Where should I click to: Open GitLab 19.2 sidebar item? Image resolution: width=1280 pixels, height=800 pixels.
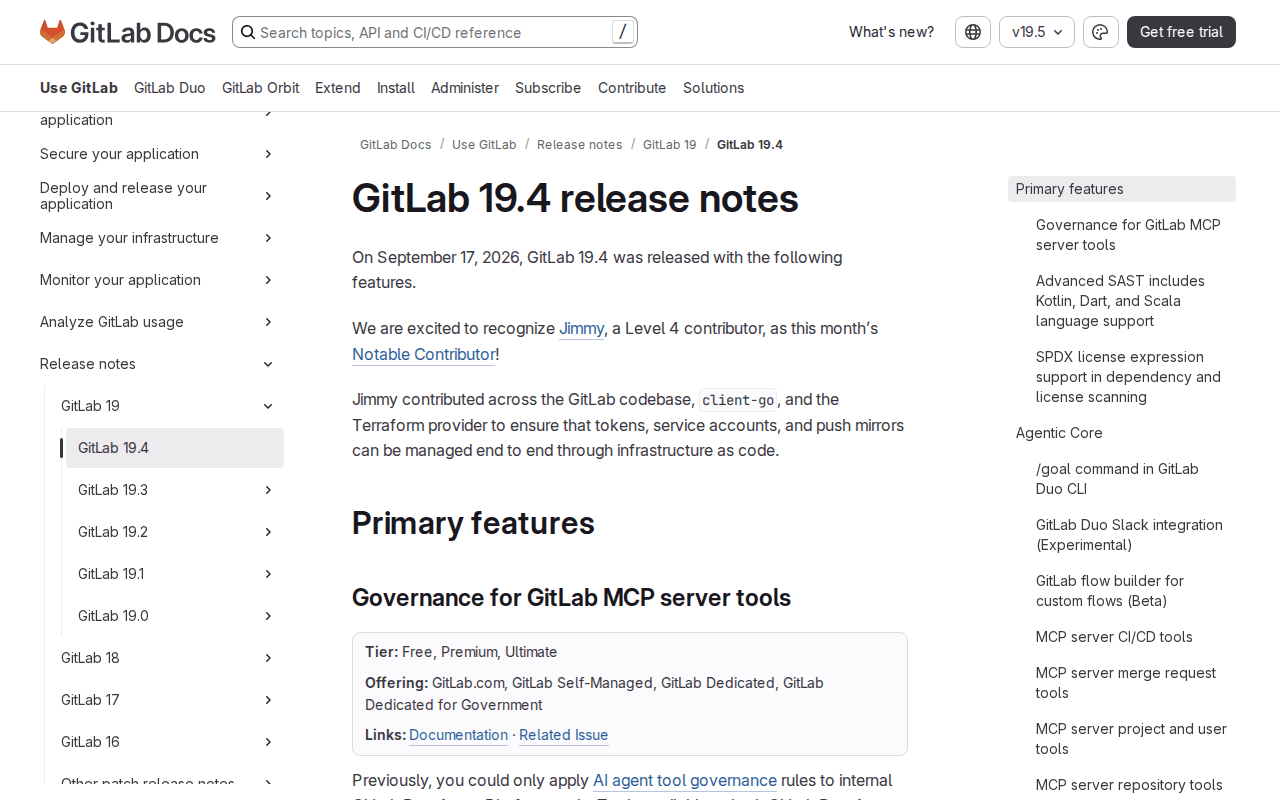click(x=113, y=532)
